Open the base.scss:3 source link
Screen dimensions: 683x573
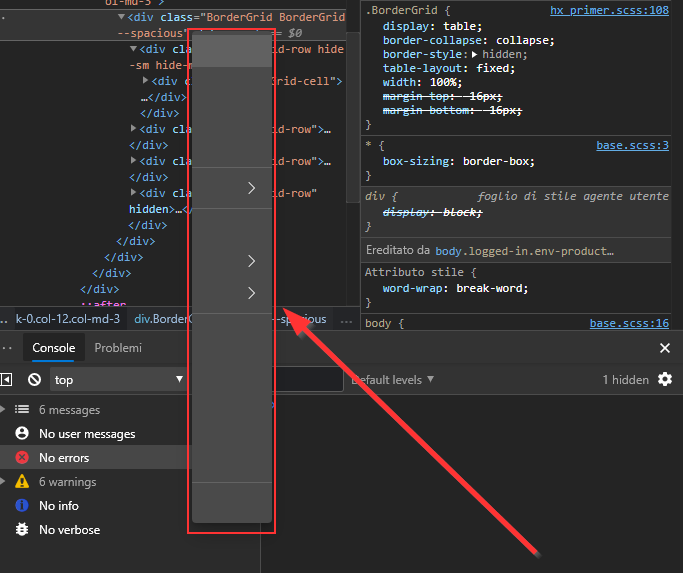pos(632,145)
